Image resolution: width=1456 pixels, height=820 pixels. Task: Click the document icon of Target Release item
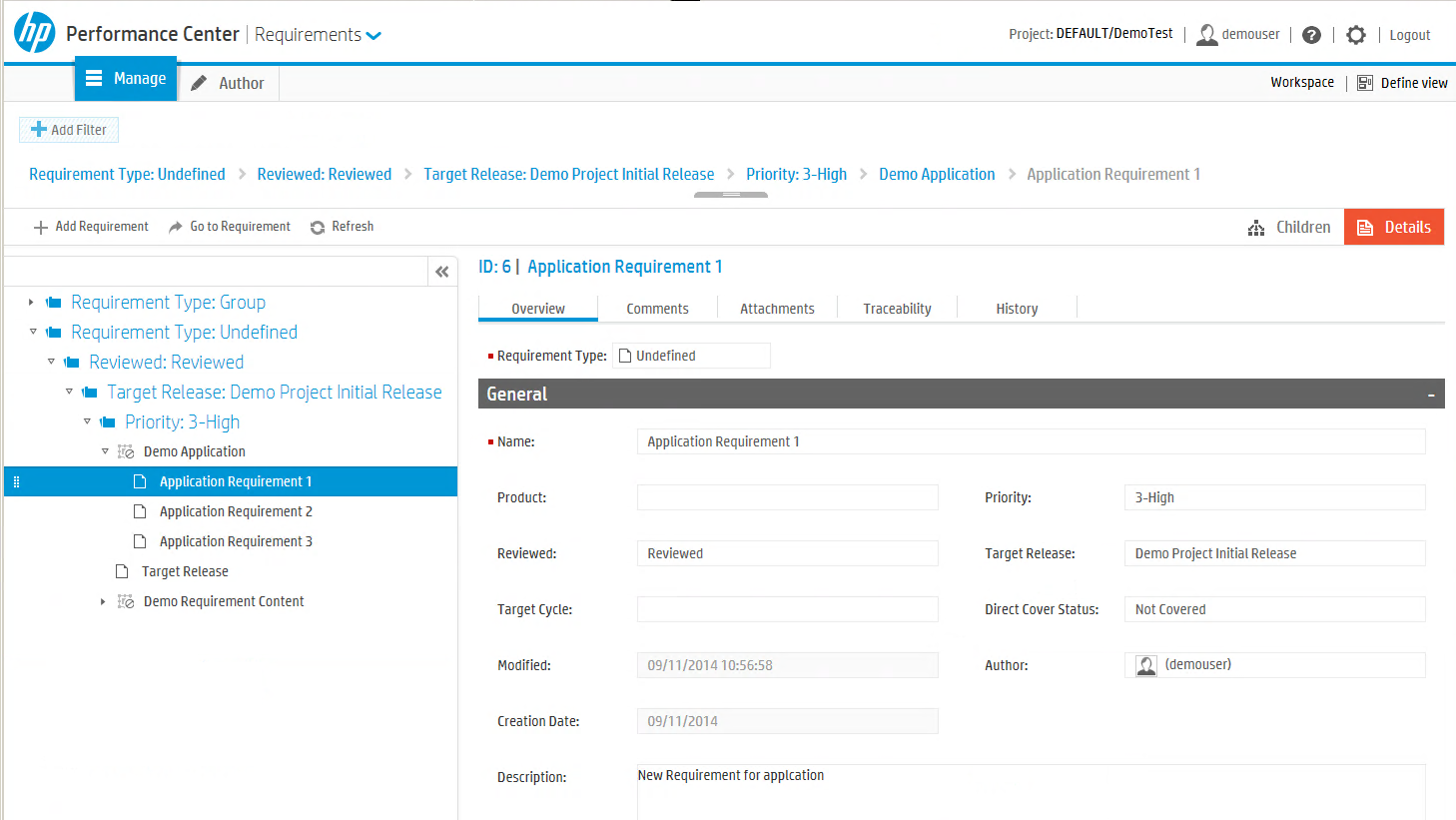(x=122, y=571)
